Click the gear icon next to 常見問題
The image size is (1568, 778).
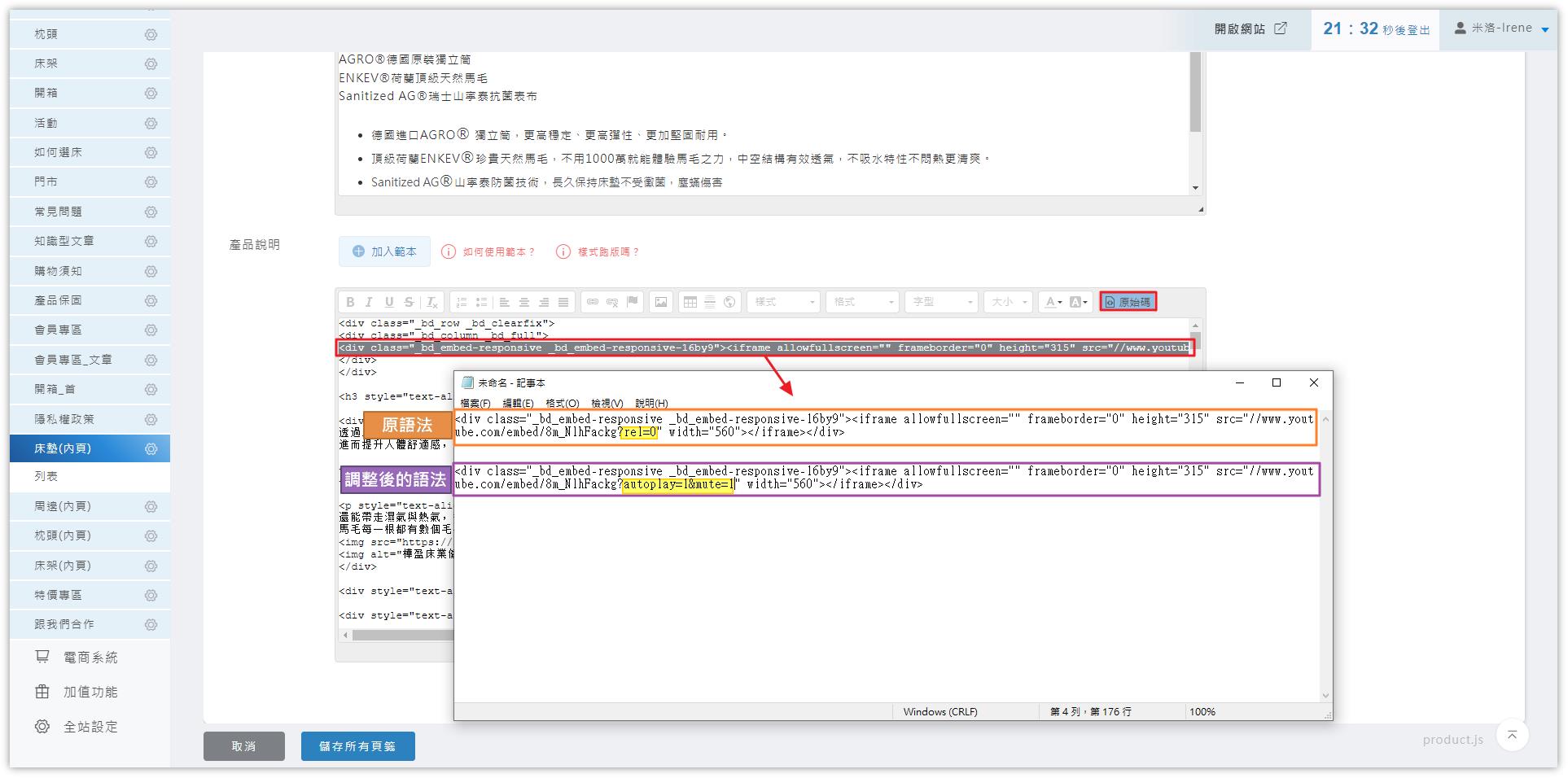[x=151, y=212]
